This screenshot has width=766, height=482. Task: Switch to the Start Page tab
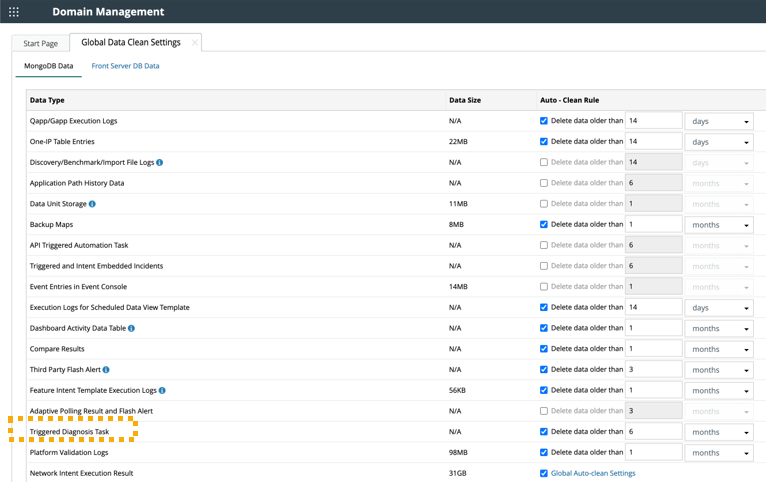tap(41, 43)
